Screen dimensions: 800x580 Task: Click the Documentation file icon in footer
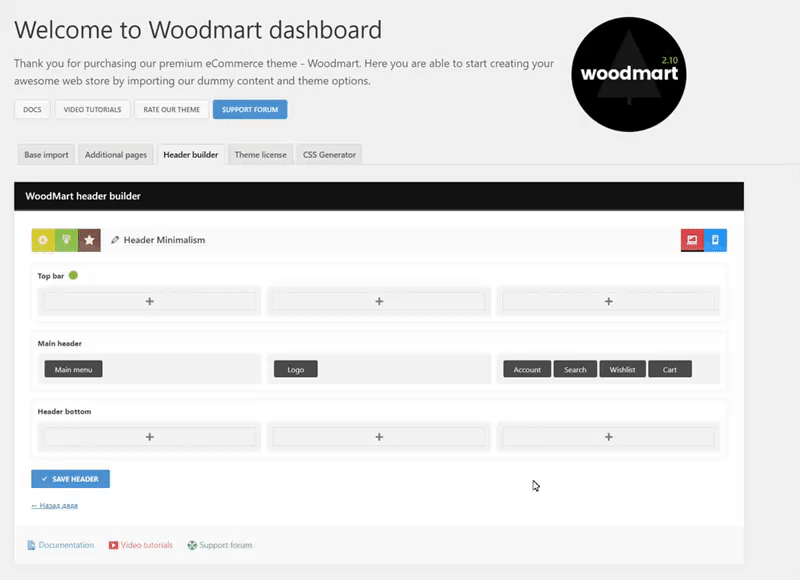coord(31,545)
